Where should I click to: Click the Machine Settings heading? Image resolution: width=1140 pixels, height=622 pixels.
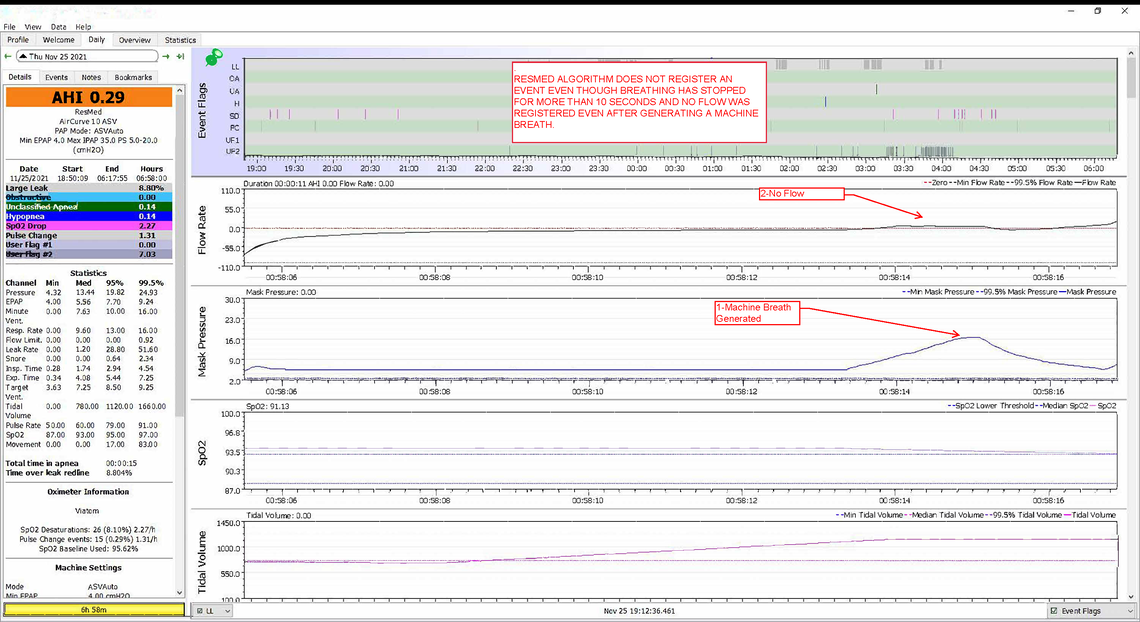88,568
